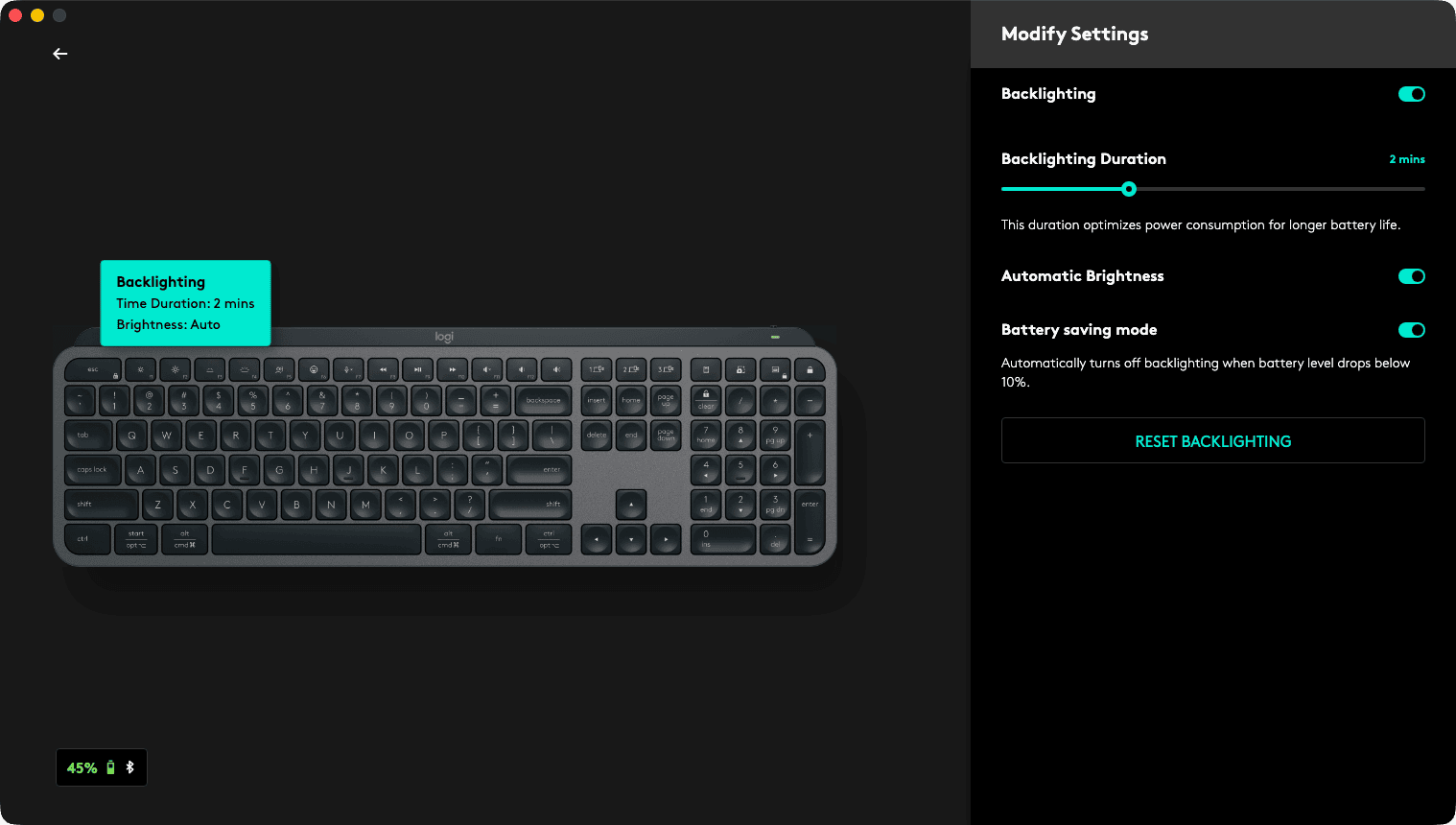1456x825 pixels.
Task: Click the microphone mute key
Action: [348, 369]
